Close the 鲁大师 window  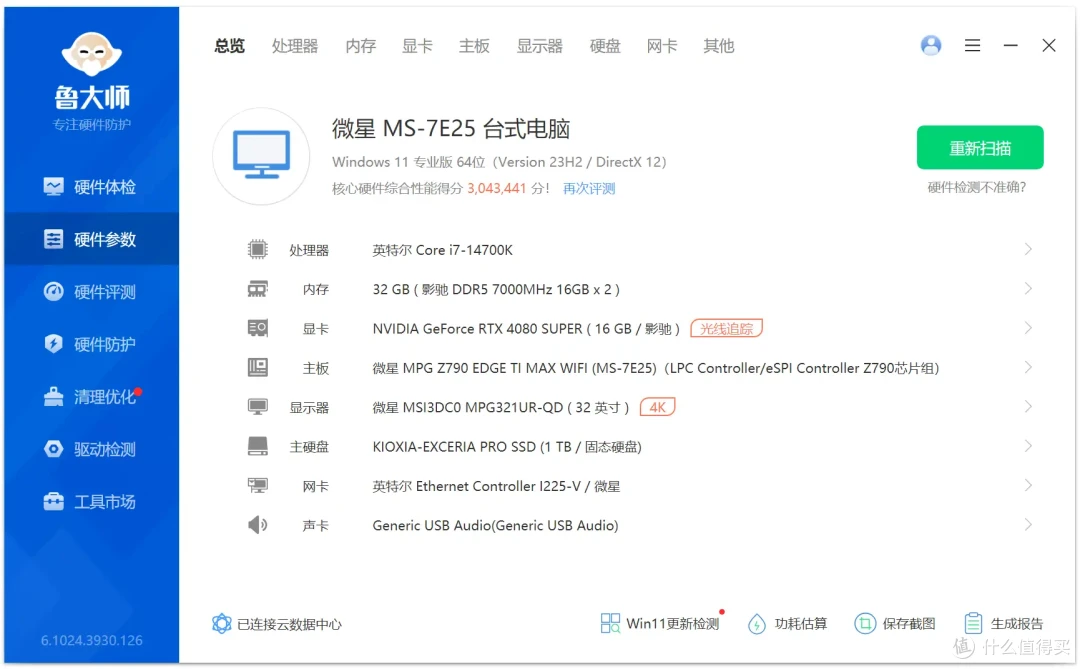(x=1049, y=45)
